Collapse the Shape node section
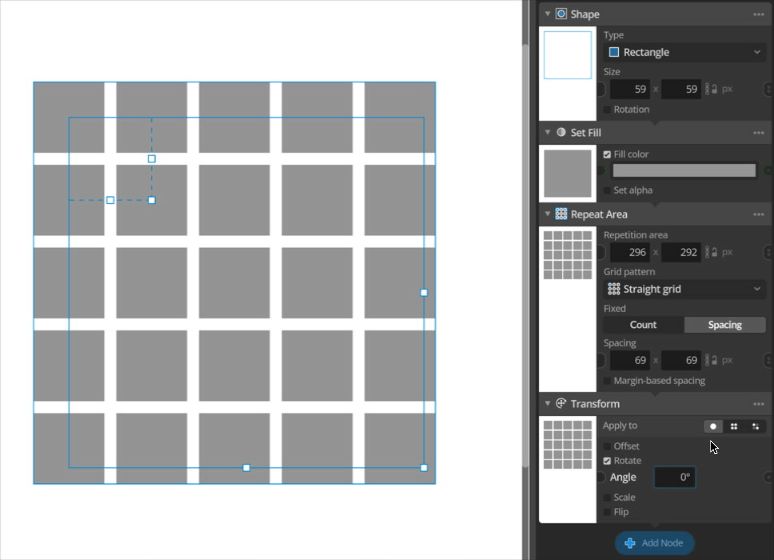774x560 pixels. click(x=547, y=14)
